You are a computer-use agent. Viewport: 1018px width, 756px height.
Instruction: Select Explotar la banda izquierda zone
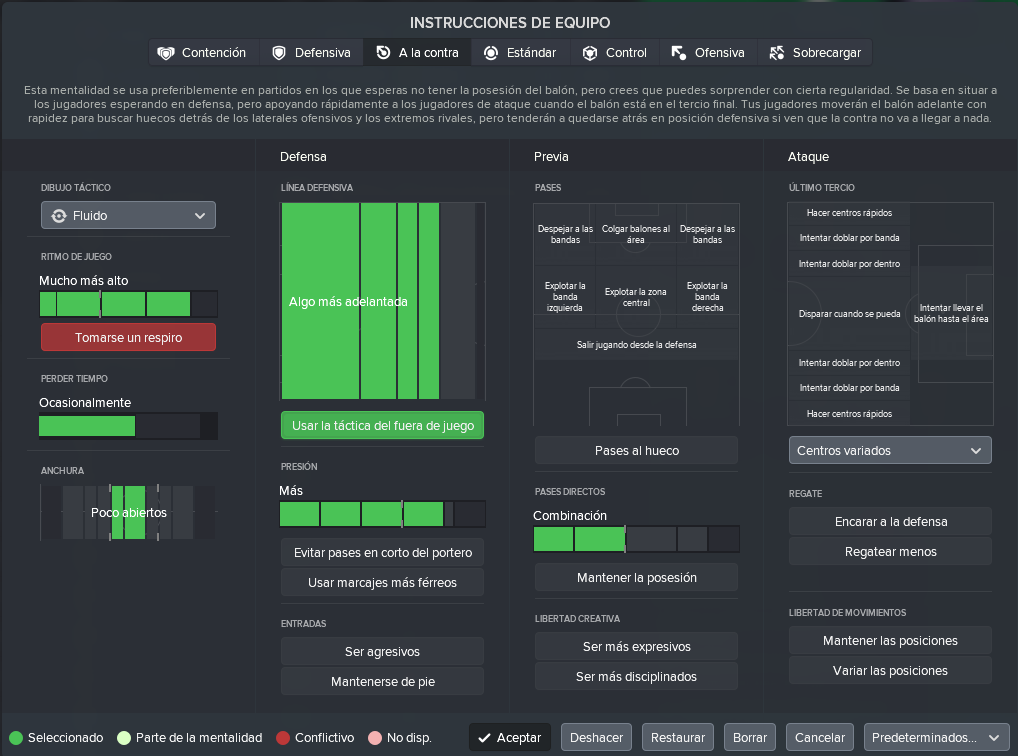(x=565, y=297)
